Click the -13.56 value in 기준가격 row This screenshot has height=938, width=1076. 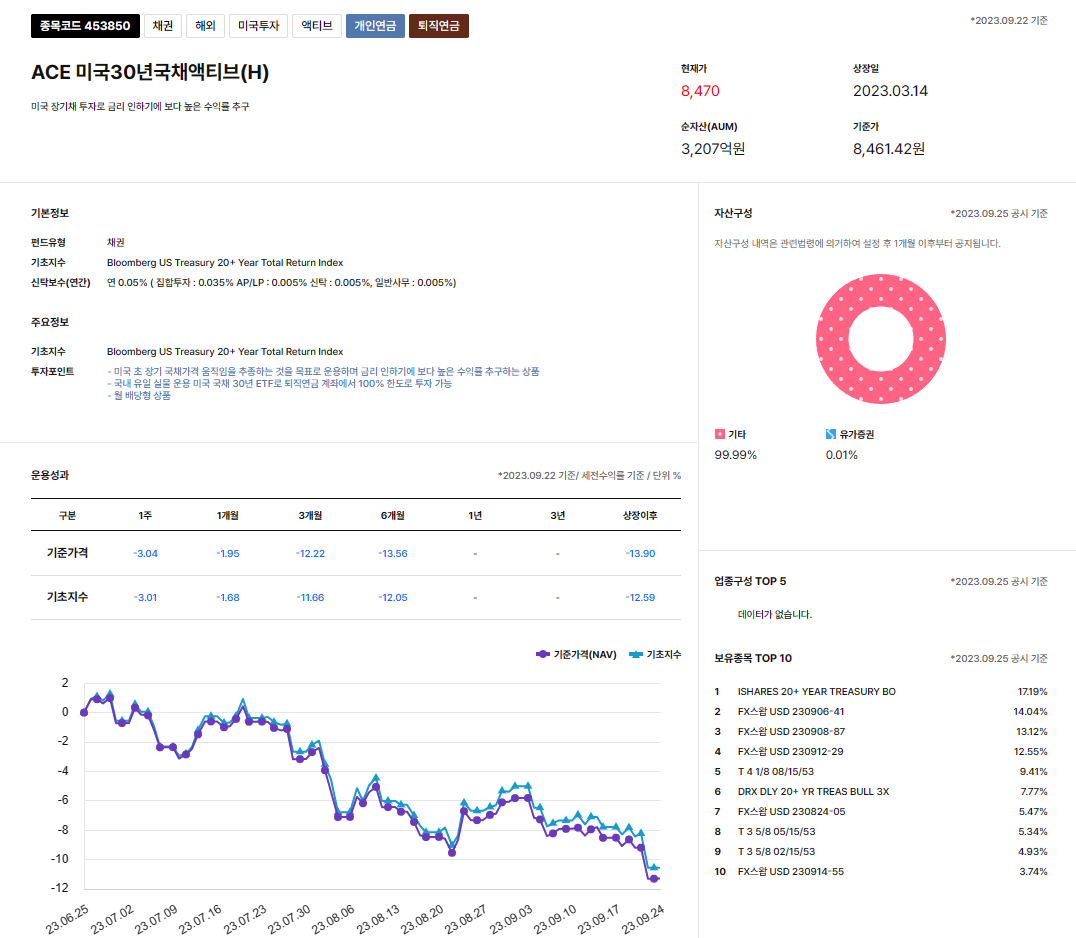click(393, 554)
